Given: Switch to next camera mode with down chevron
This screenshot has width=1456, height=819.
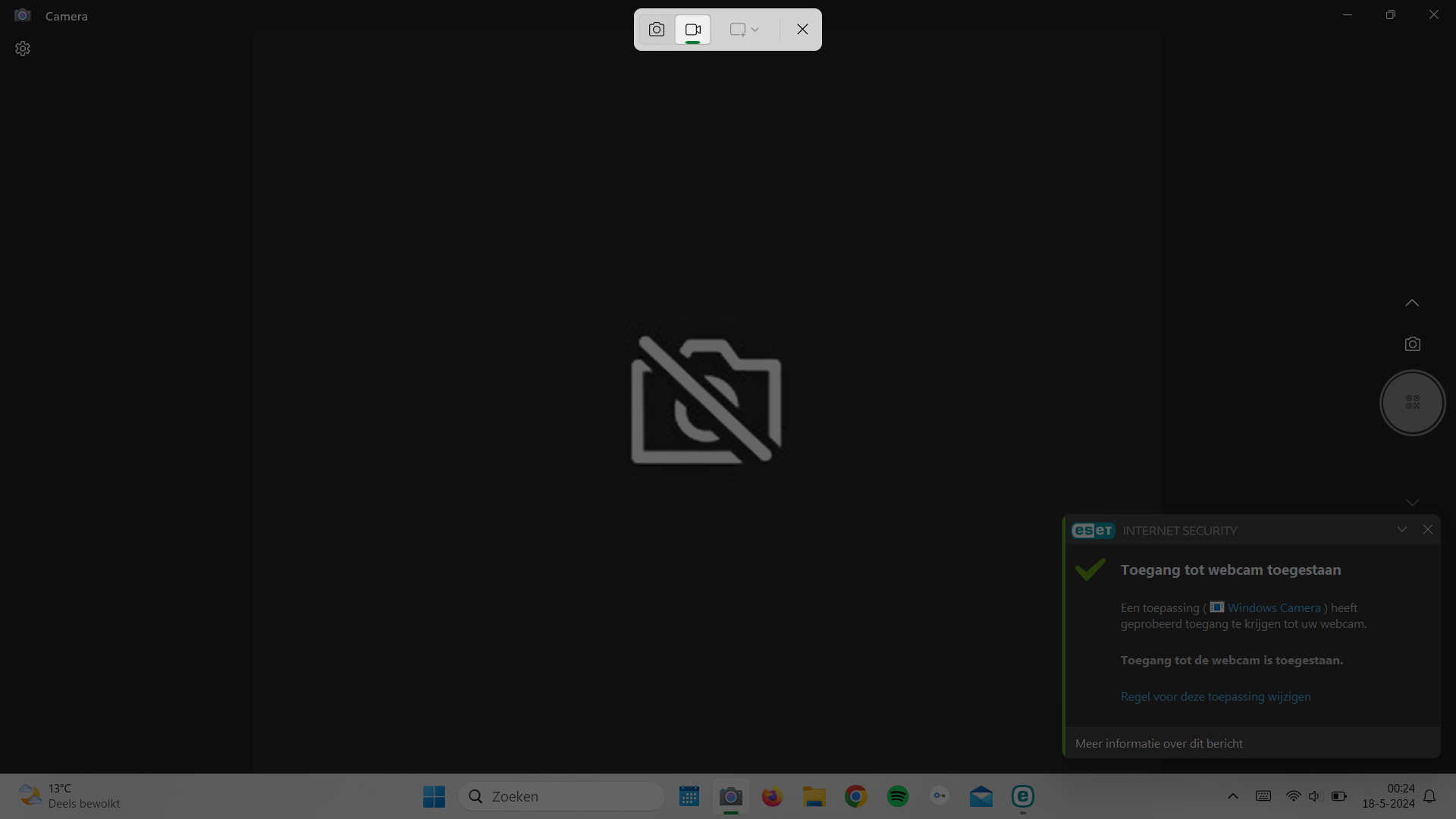Looking at the screenshot, I should (x=1412, y=502).
